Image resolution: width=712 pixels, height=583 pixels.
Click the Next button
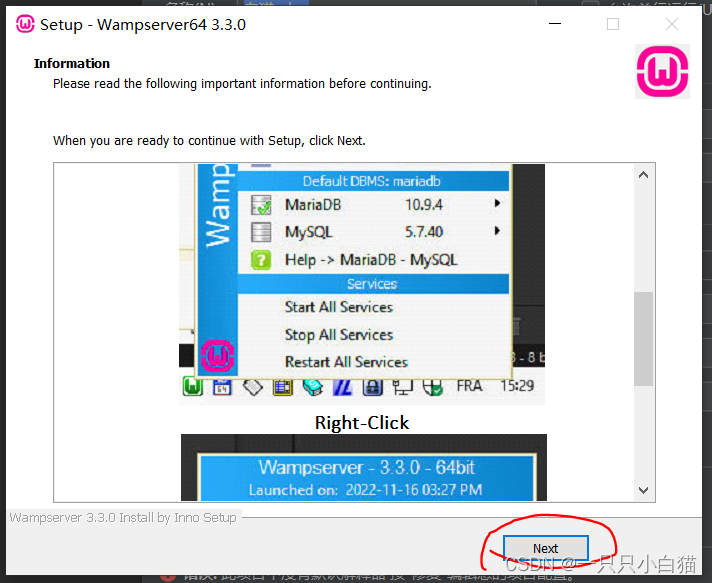[x=545, y=548]
